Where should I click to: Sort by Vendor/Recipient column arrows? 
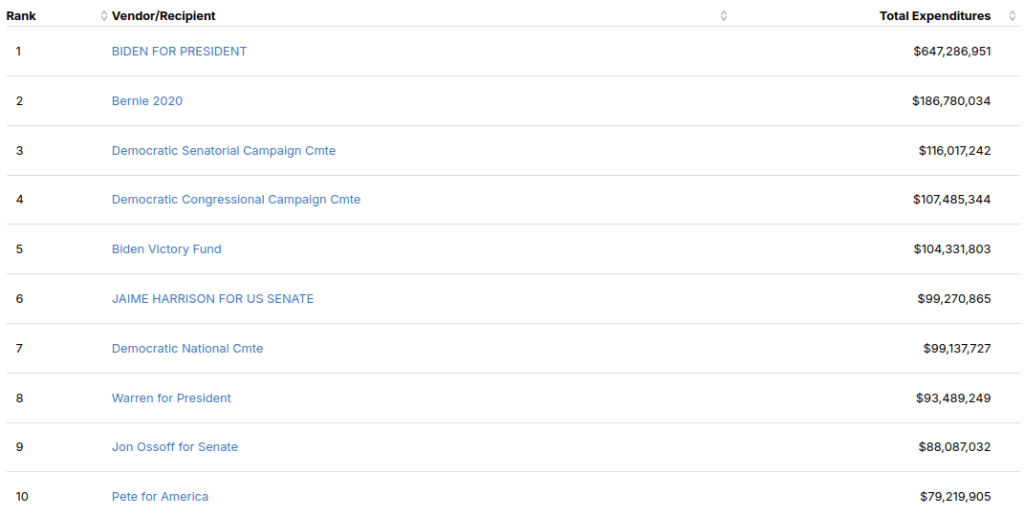pyautogui.click(x=724, y=16)
